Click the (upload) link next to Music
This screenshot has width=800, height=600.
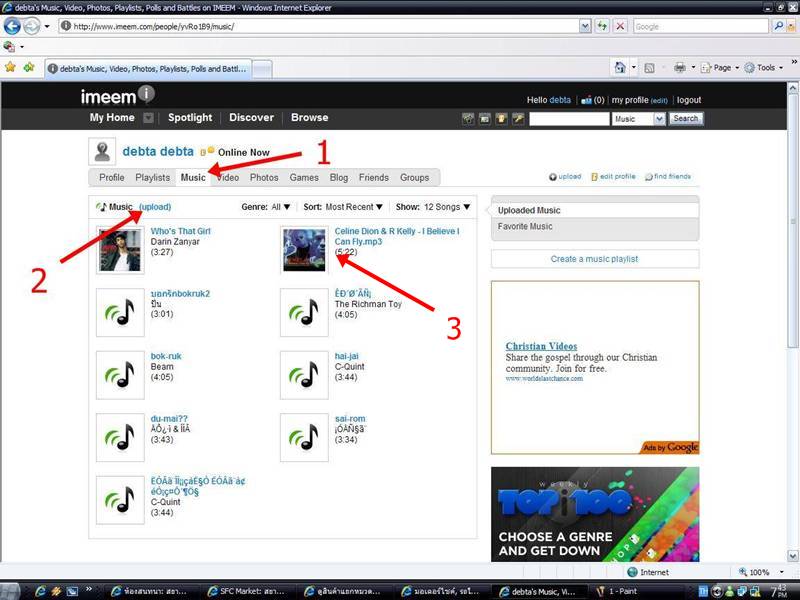point(155,207)
